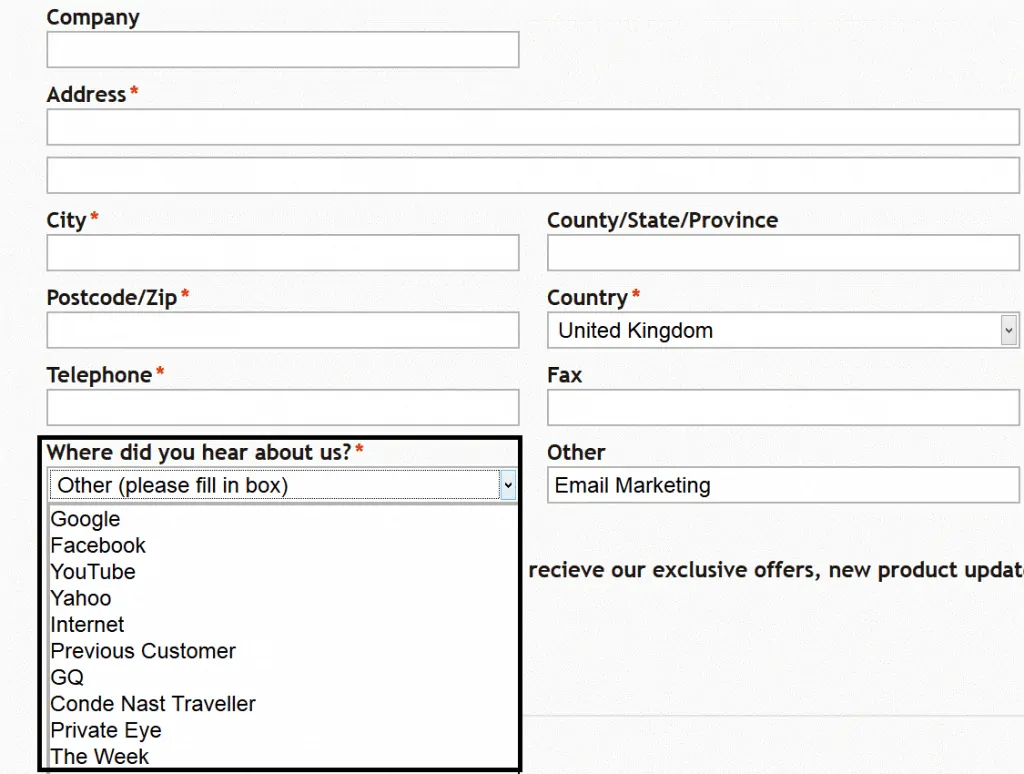Click the Fax input field

click(783, 407)
